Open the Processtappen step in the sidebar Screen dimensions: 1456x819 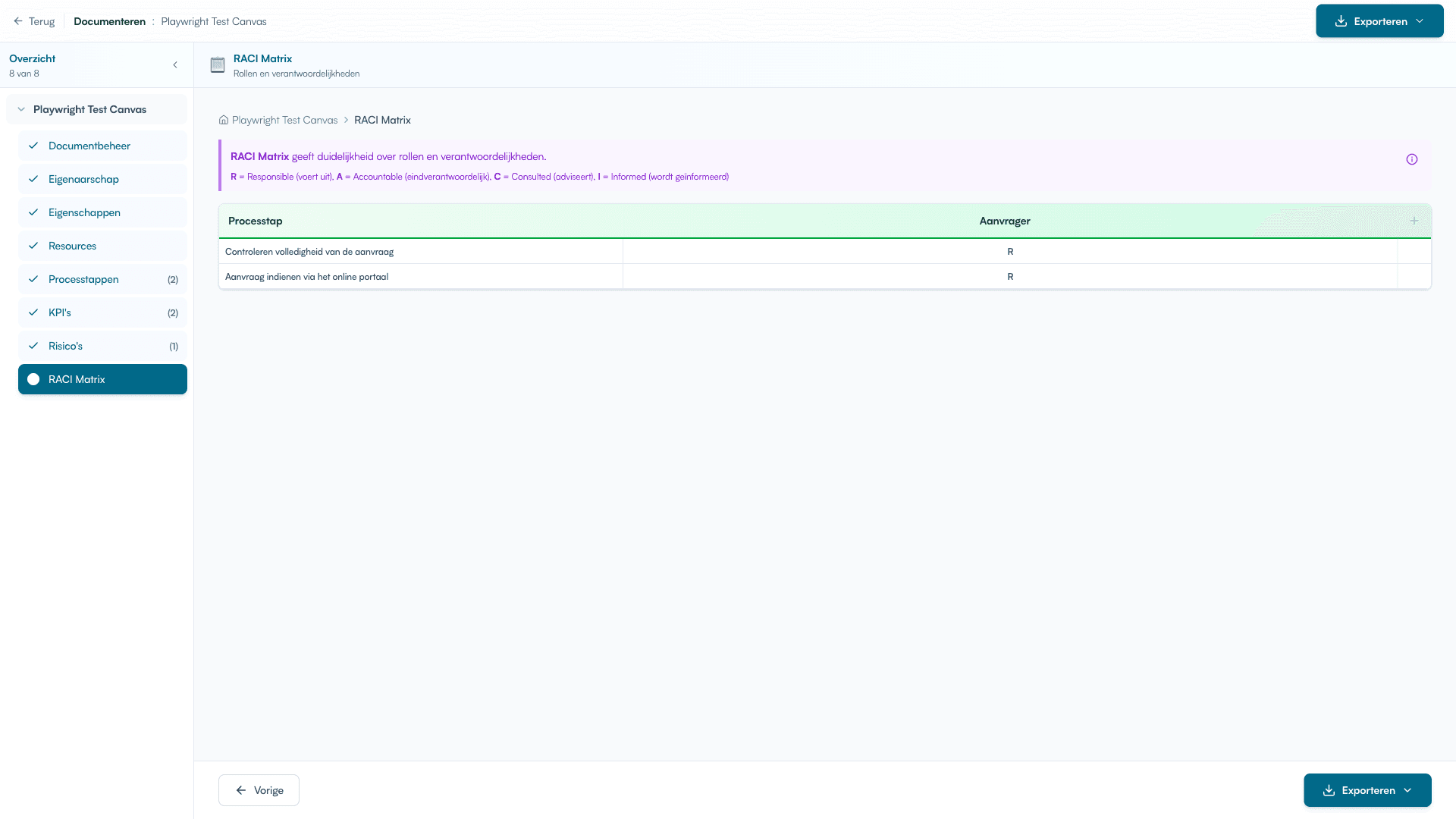(83, 279)
